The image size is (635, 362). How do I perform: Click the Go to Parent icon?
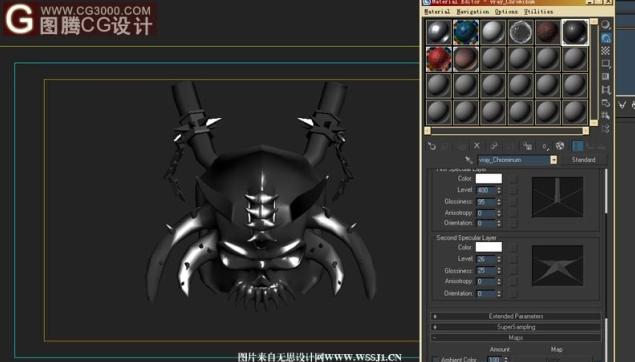[x=590, y=146]
